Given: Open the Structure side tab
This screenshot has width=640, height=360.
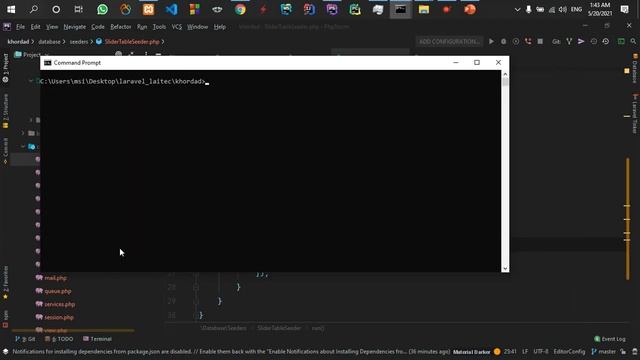Looking at the screenshot, I should [x=5, y=110].
